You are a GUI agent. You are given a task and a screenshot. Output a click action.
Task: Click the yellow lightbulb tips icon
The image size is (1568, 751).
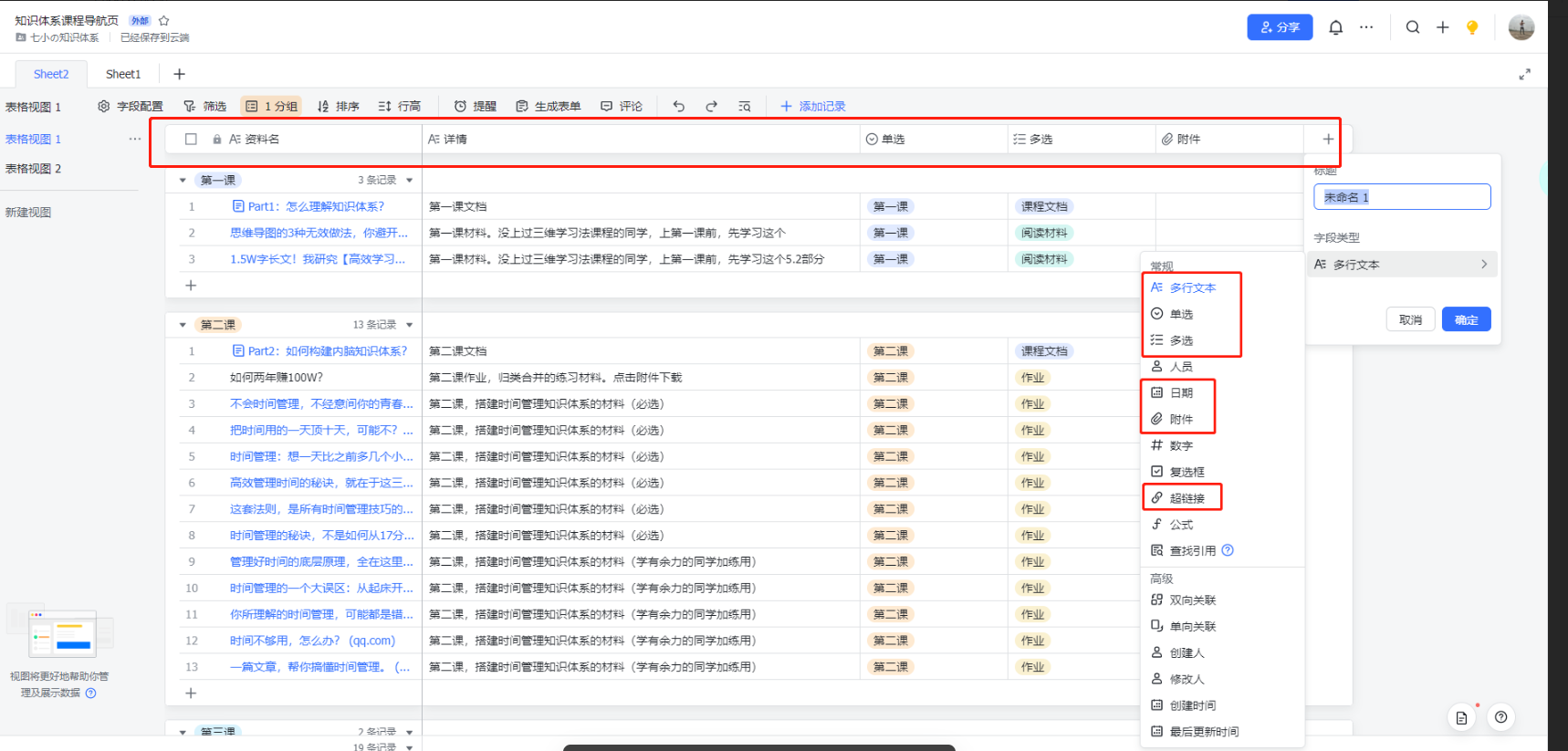(x=1472, y=27)
